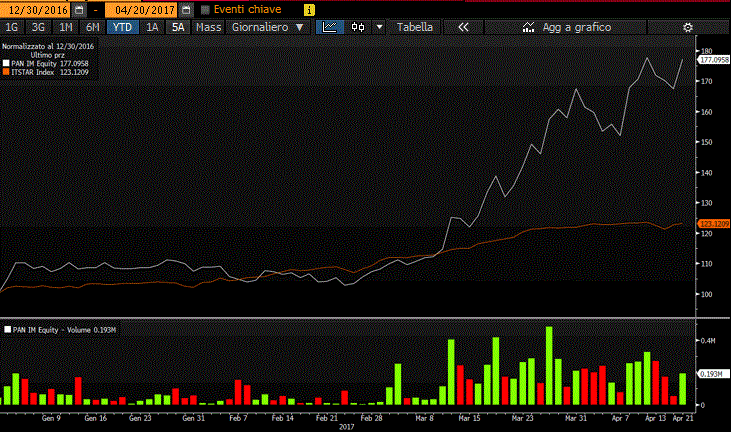Screen dimensions: 731x432
Task: Expand the chart type dropdown arrow
Action: [378, 27]
